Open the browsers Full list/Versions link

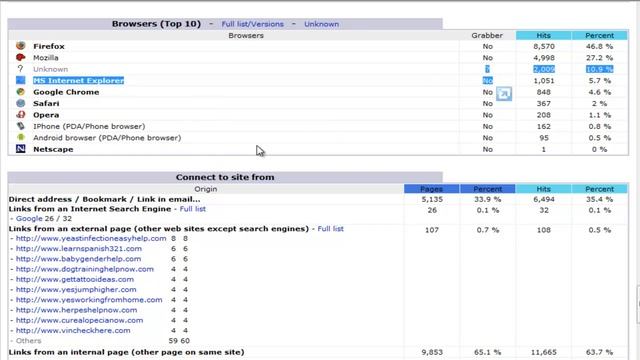[252, 24]
